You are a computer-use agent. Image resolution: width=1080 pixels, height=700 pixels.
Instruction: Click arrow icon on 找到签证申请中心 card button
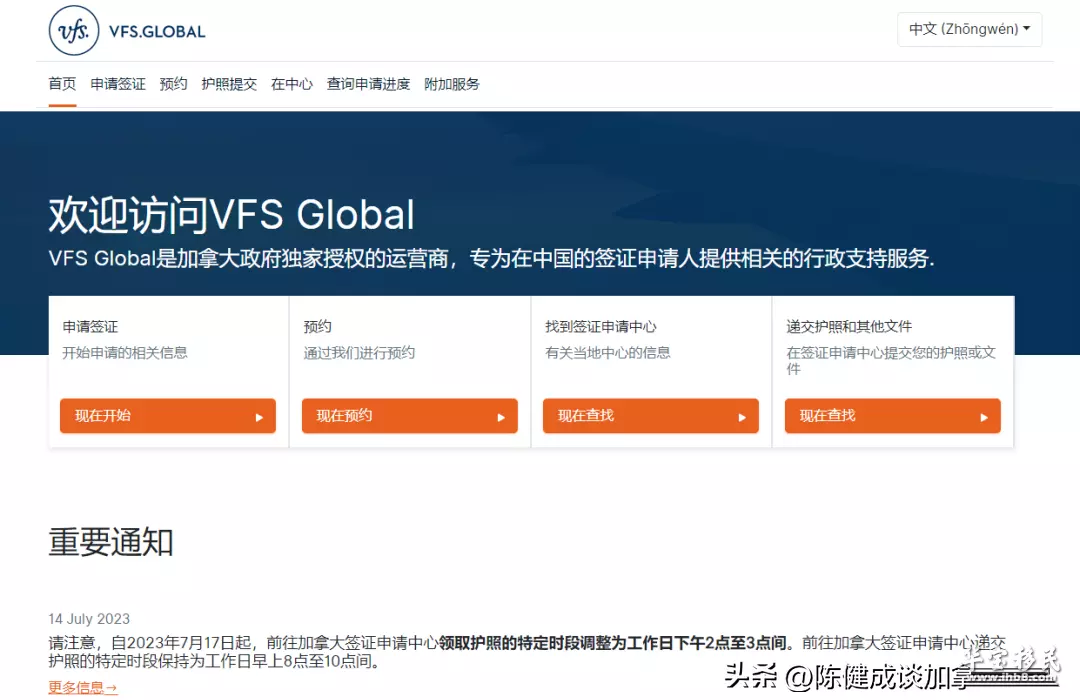tap(742, 418)
